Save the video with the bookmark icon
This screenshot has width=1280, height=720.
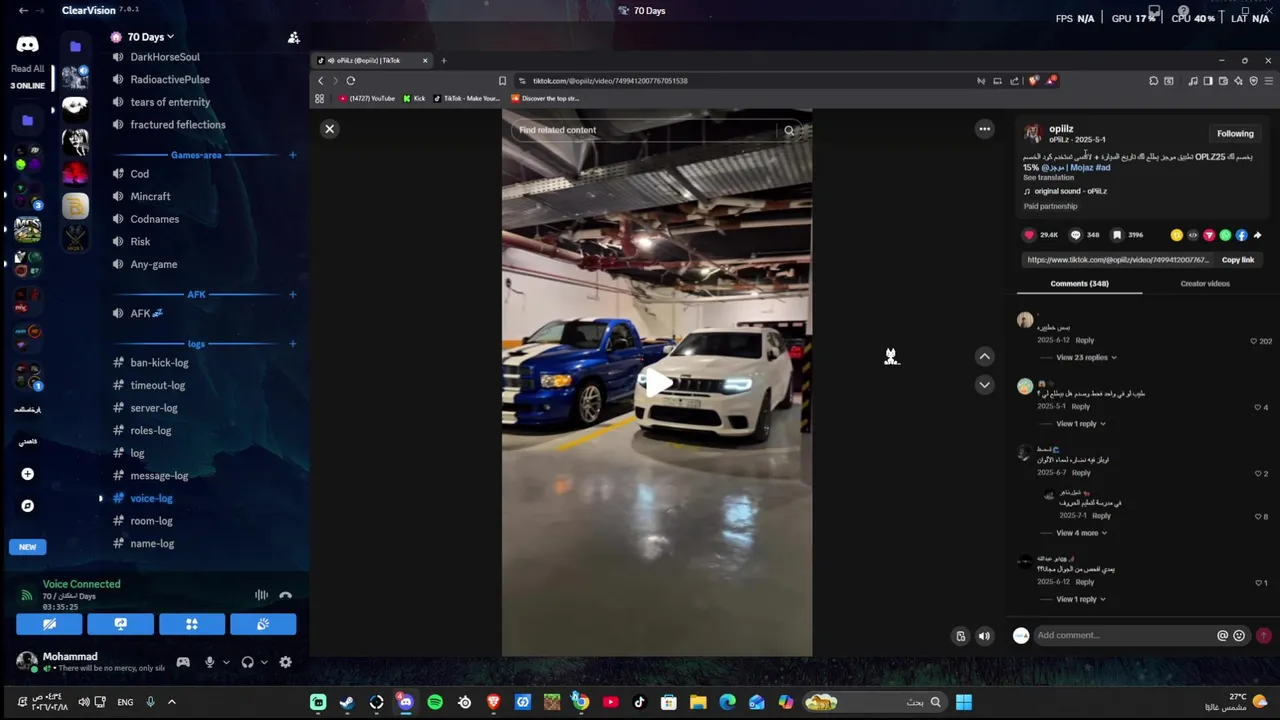pyautogui.click(x=1118, y=235)
